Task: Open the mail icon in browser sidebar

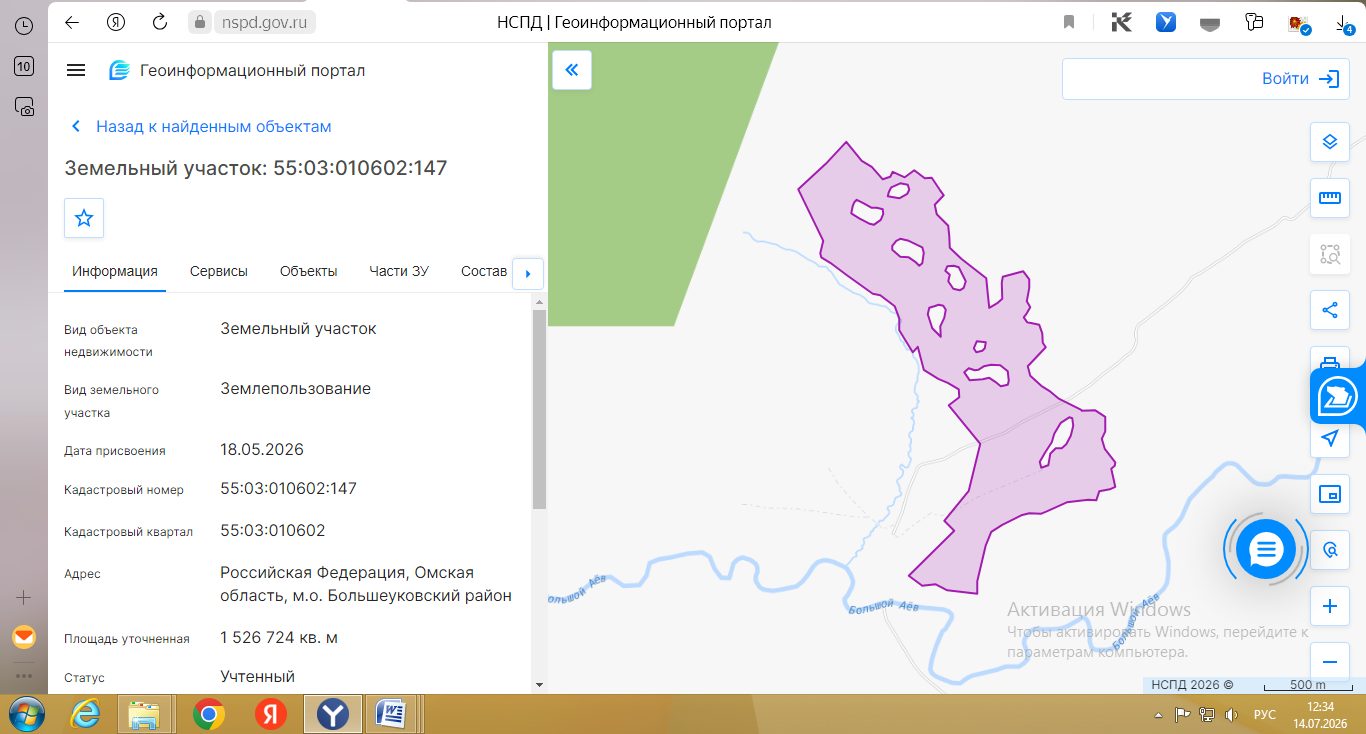Action: tap(24, 636)
